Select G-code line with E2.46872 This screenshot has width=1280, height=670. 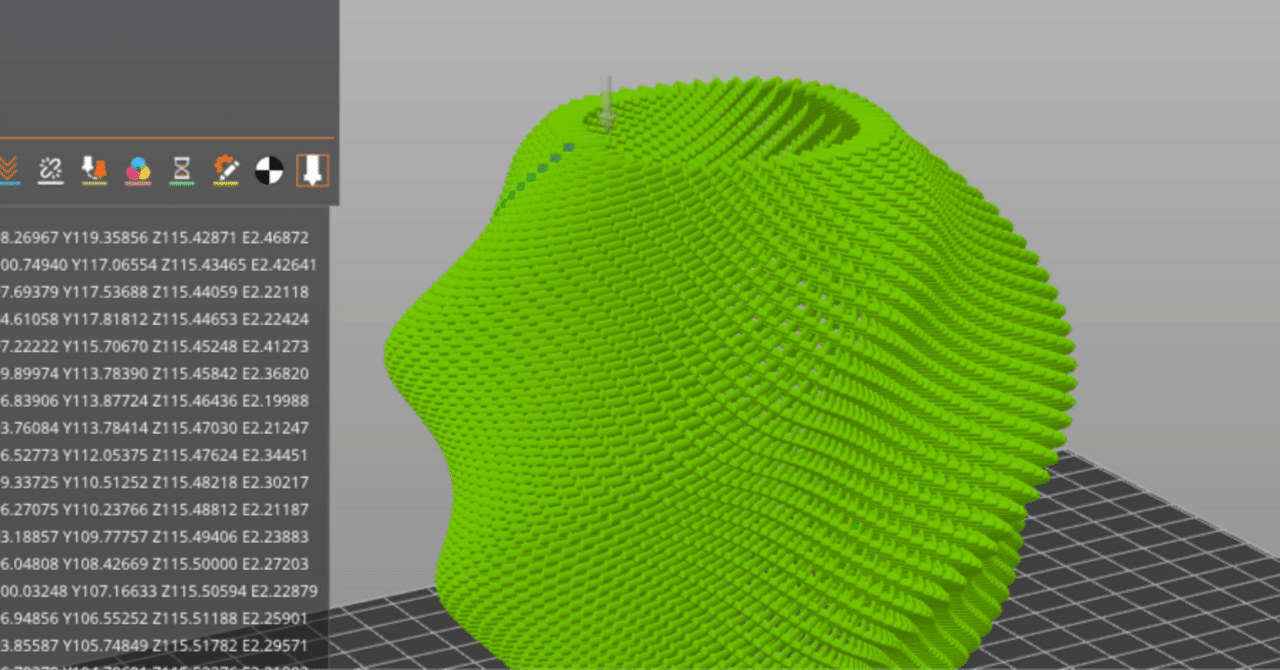pyautogui.click(x=155, y=238)
